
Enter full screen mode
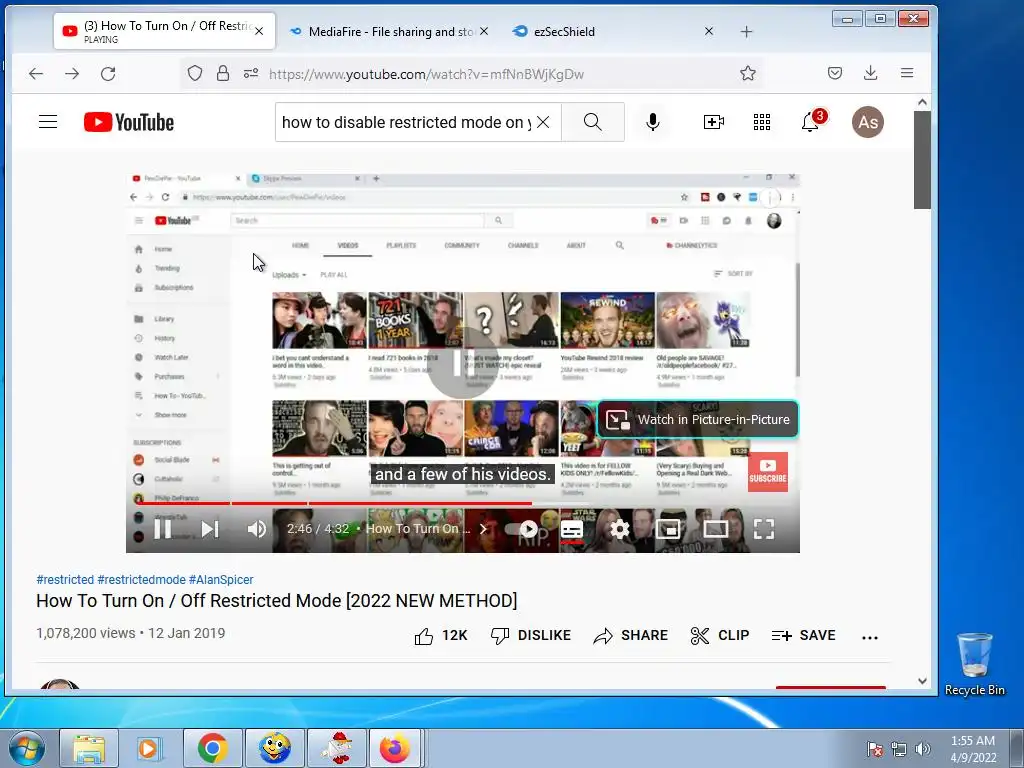tap(763, 528)
